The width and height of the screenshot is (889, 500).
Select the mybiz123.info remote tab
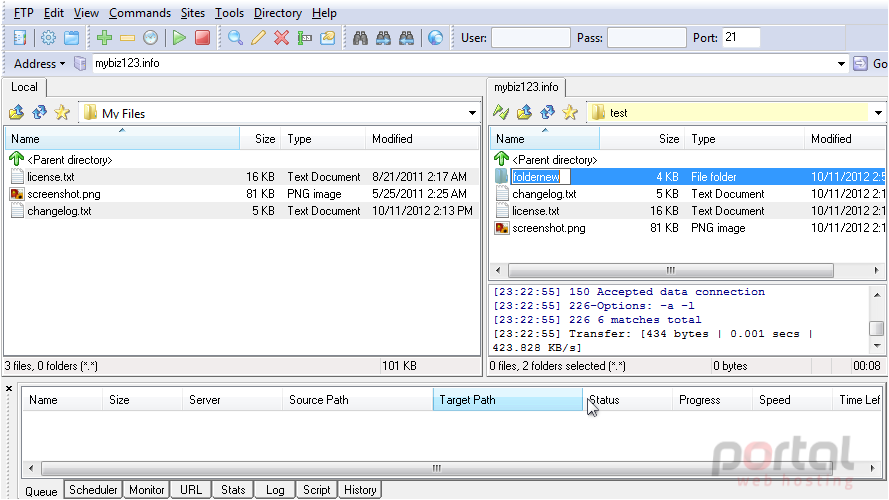[526, 87]
